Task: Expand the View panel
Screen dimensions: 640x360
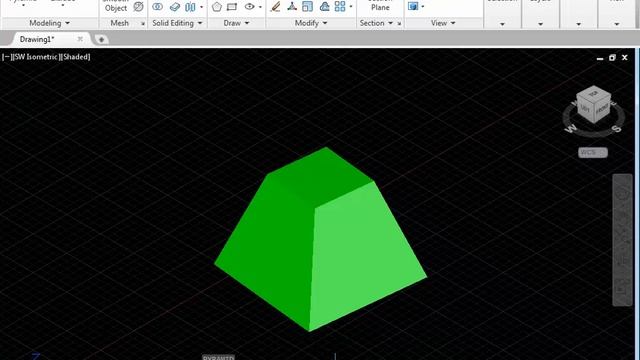Action: coord(443,23)
